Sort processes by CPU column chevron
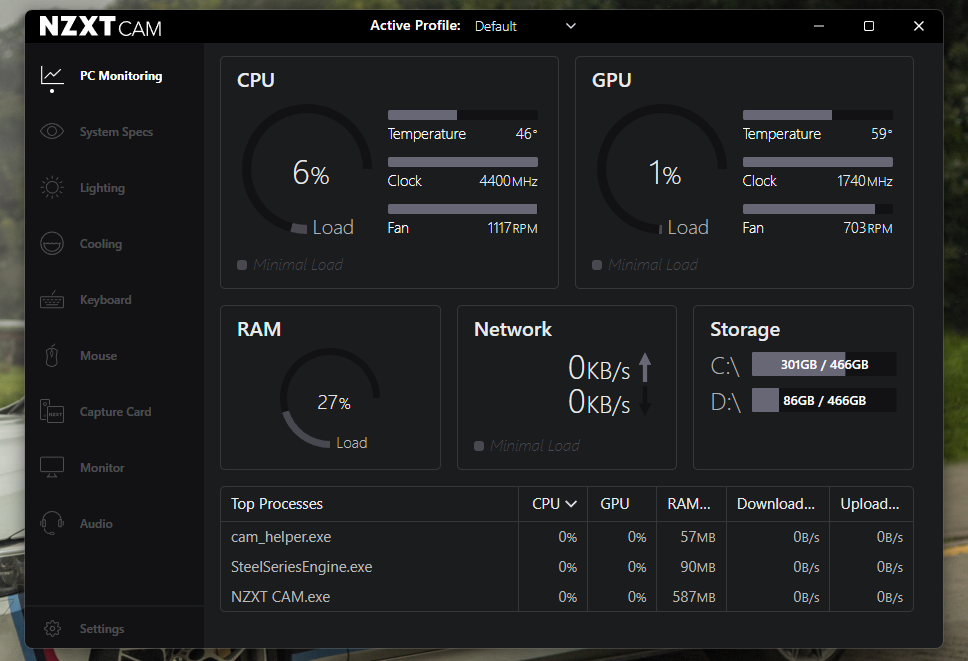 (x=572, y=504)
